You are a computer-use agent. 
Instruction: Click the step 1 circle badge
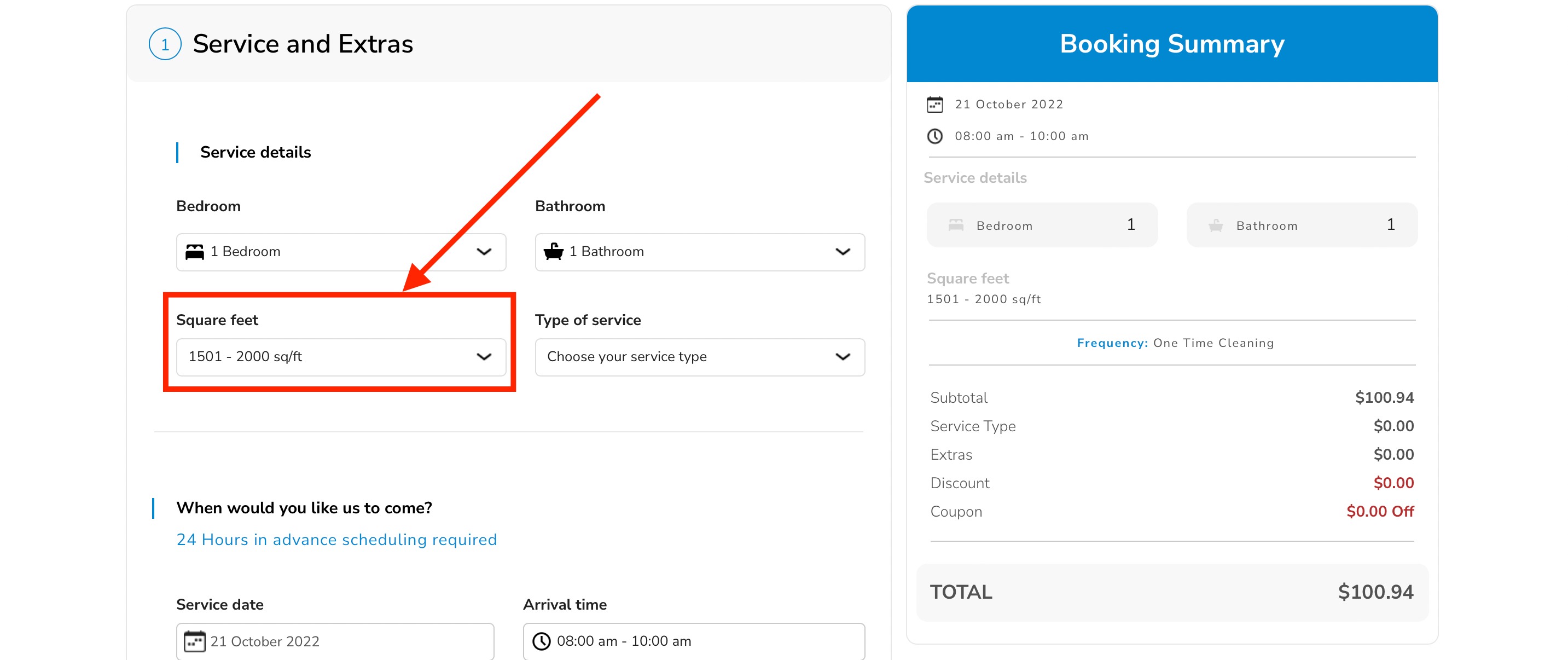(x=165, y=44)
